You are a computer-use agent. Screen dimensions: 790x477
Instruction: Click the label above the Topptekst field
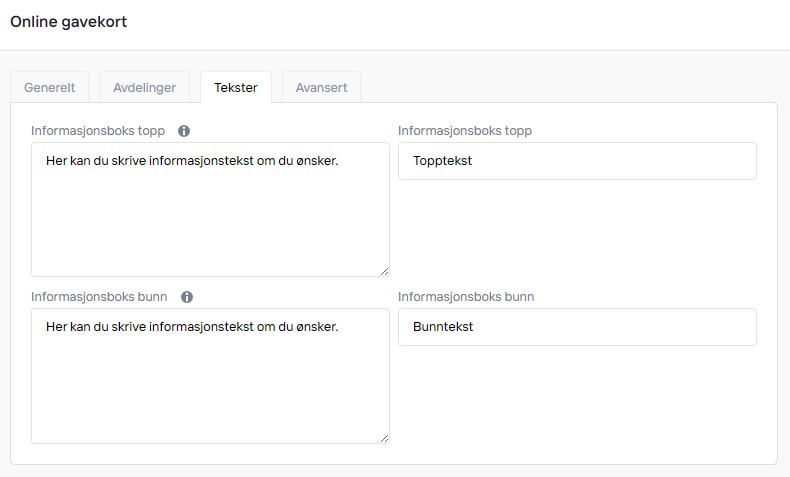click(x=464, y=131)
